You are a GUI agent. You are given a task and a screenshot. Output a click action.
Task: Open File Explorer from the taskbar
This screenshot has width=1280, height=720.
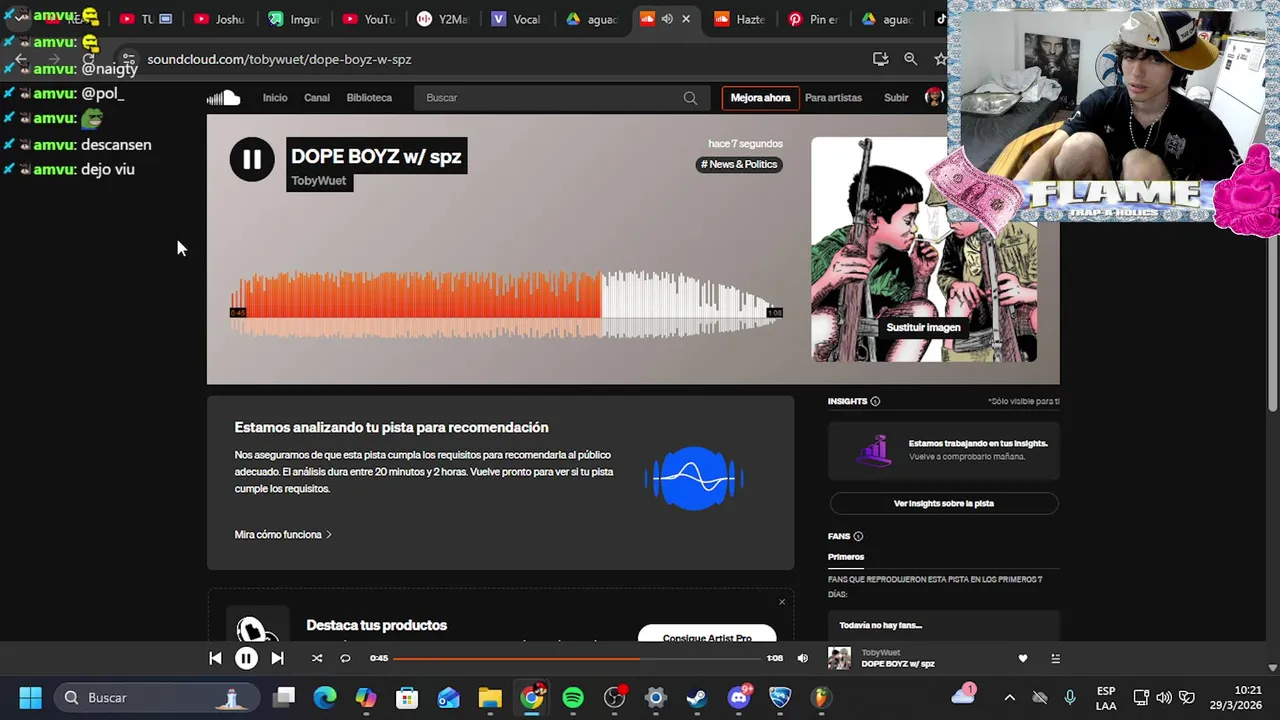coord(489,697)
